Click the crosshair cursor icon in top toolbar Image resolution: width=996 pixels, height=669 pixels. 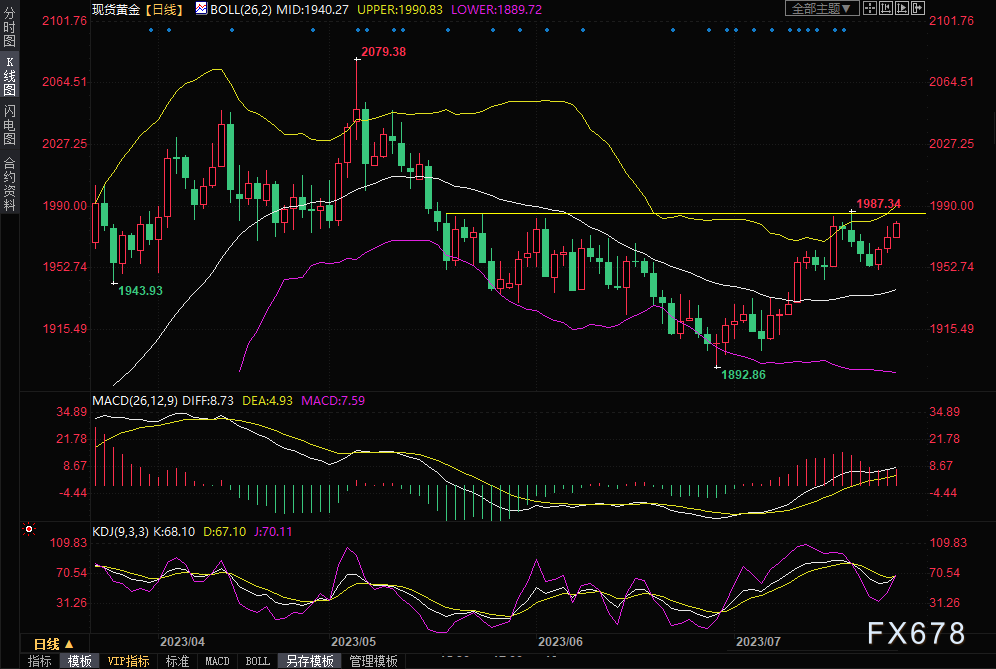(871, 8)
